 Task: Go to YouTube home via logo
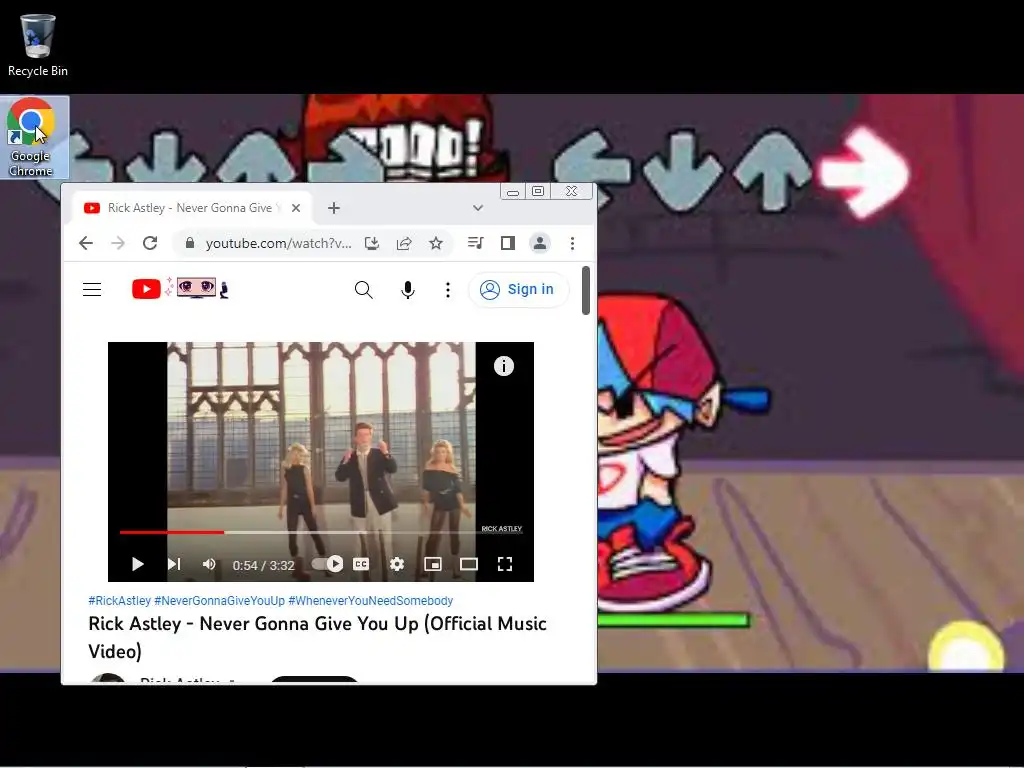[180, 288]
